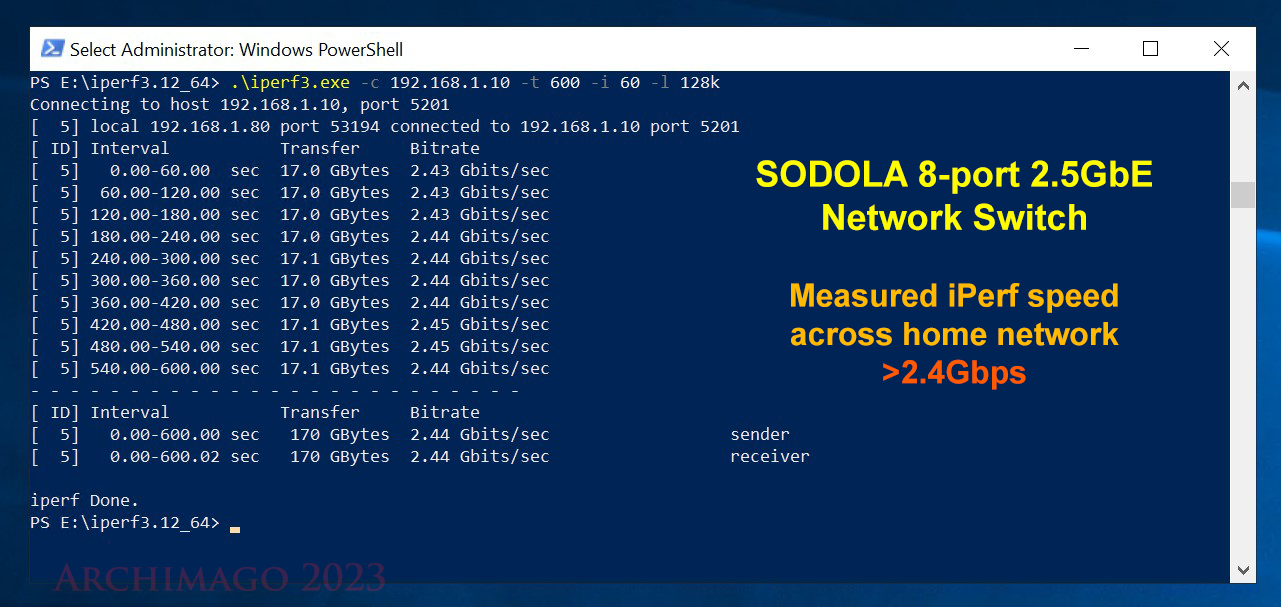Click the row for interval 480.00-540.00 sec
Image resolution: width=1281 pixels, height=607 pixels.
[290, 346]
